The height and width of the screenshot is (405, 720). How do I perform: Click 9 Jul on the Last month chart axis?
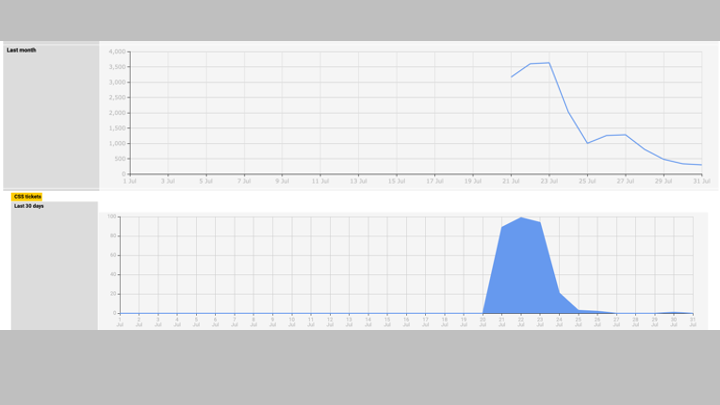point(282,181)
